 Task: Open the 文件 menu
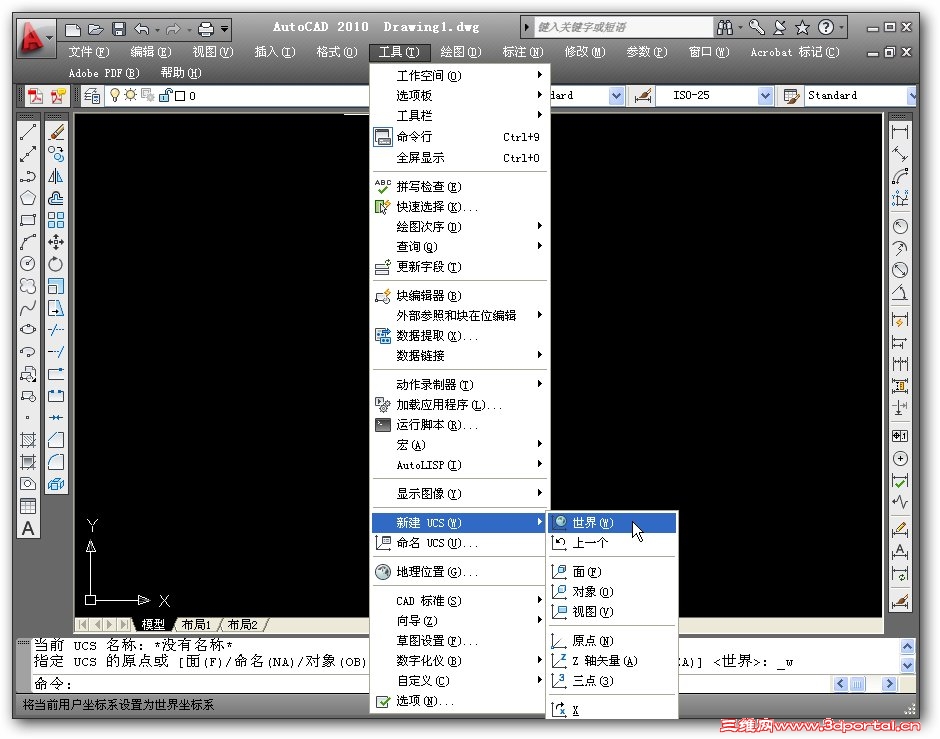pos(89,52)
